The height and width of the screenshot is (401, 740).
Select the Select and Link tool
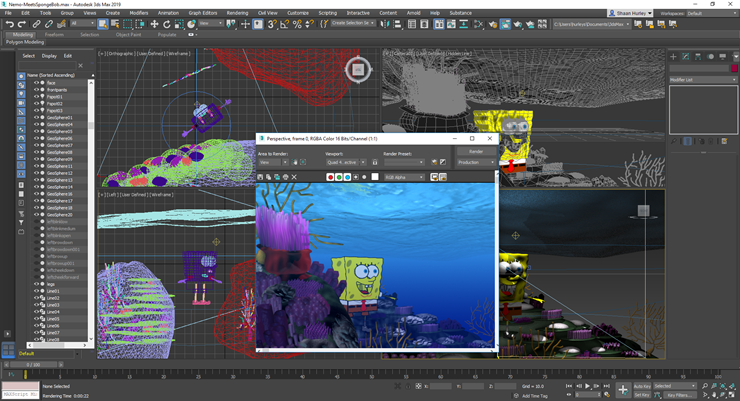click(36, 24)
